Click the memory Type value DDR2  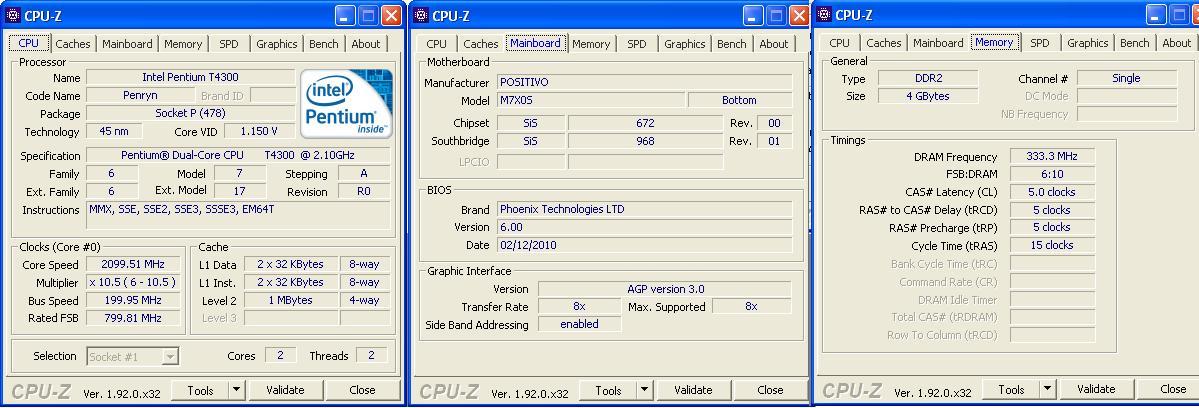coord(928,78)
